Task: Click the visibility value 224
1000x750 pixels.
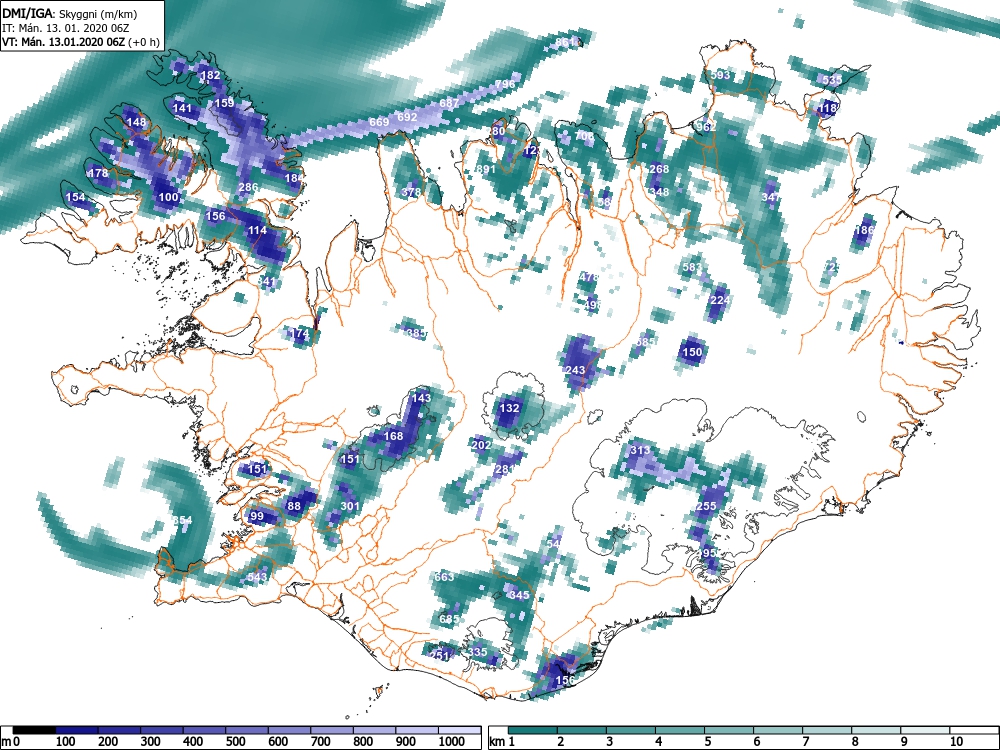Action: [720, 300]
